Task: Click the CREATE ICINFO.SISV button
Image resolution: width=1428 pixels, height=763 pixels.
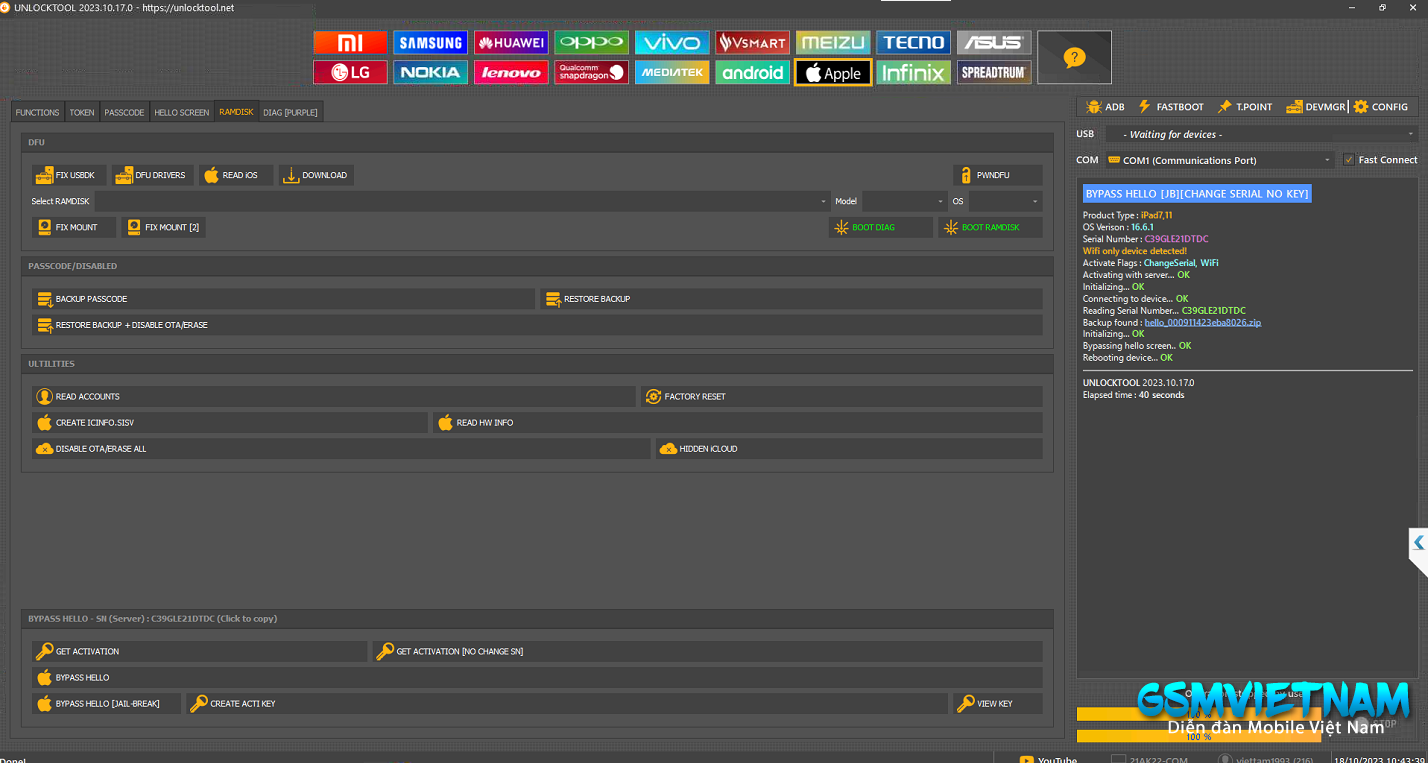Action: point(229,423)
